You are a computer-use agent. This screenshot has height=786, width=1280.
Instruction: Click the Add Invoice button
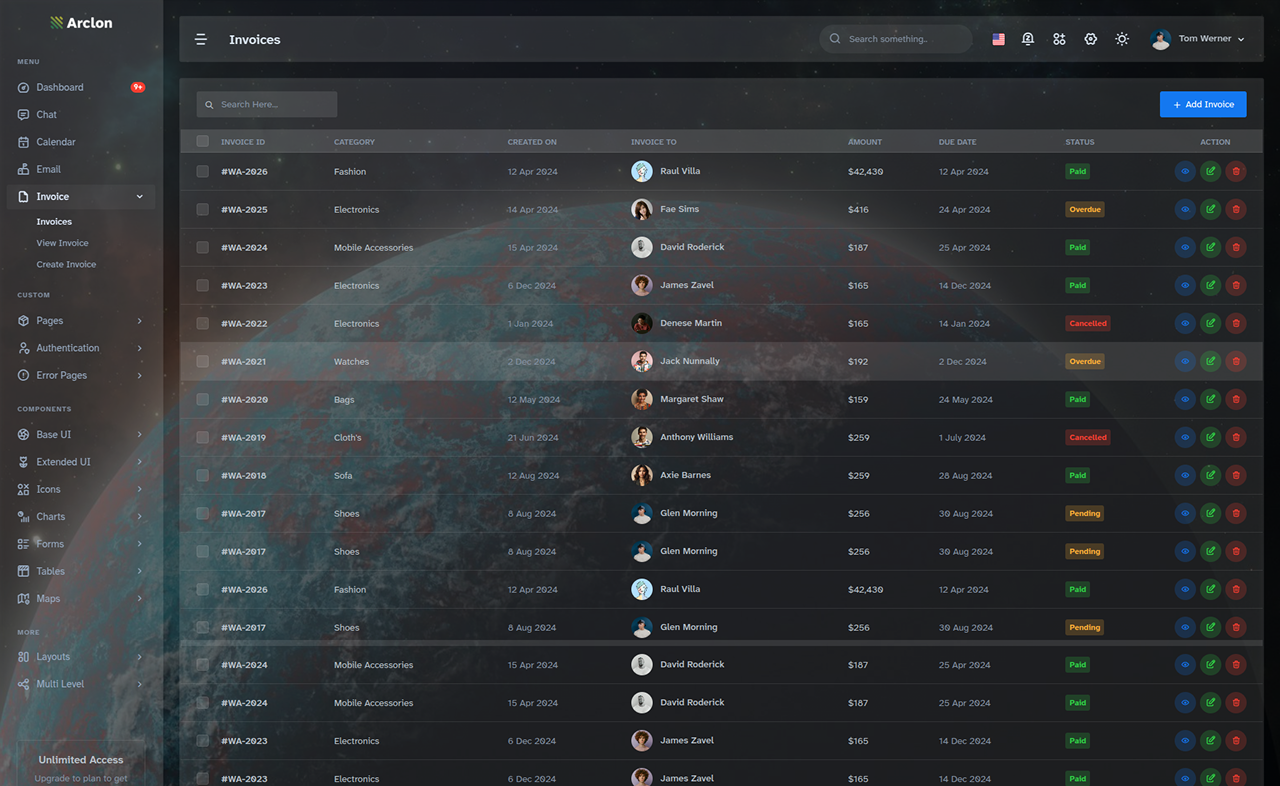pyautogui.click(x=1203, y=104)
